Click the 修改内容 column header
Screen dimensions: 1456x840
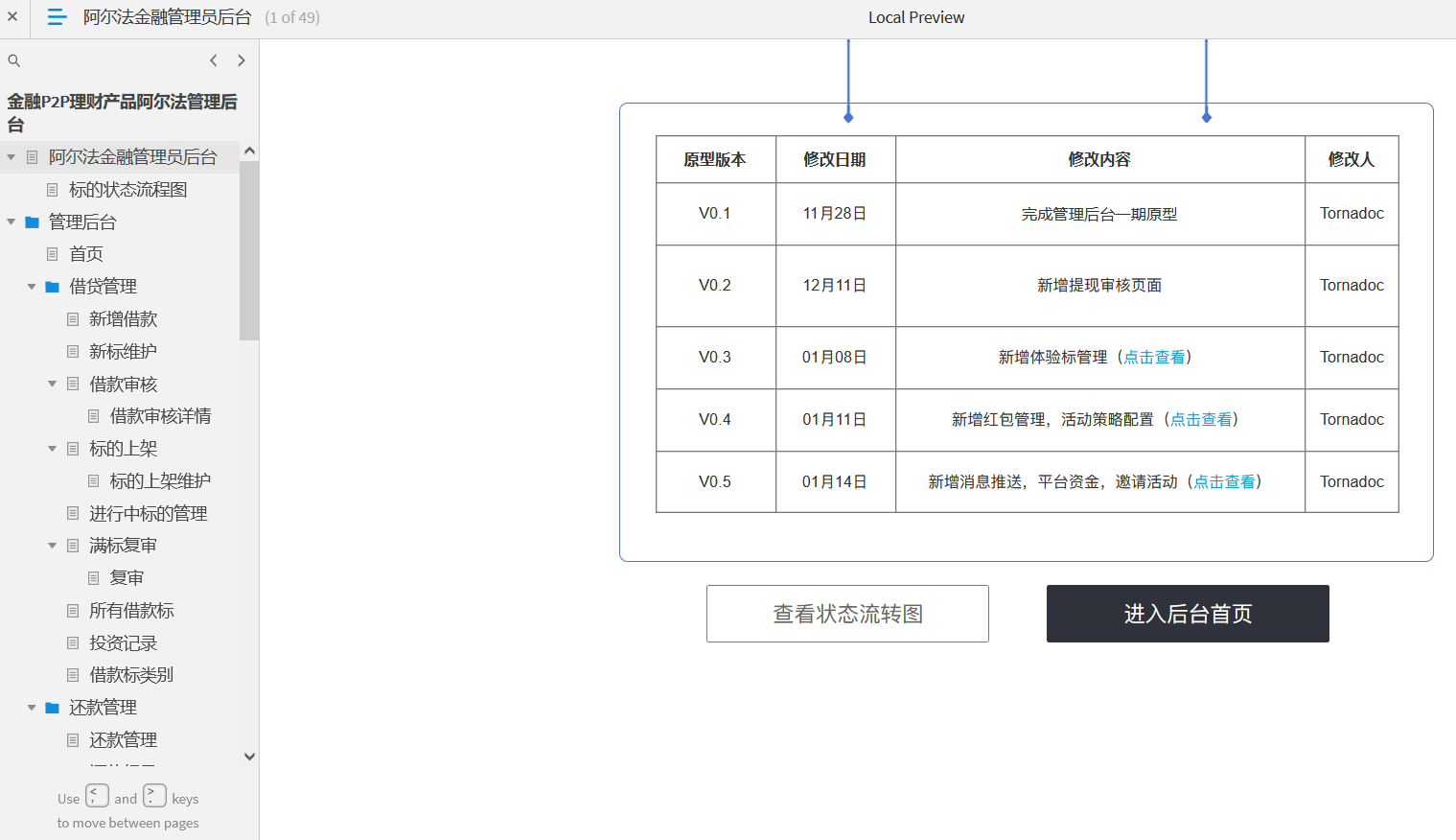click(x=1099, y=159)
